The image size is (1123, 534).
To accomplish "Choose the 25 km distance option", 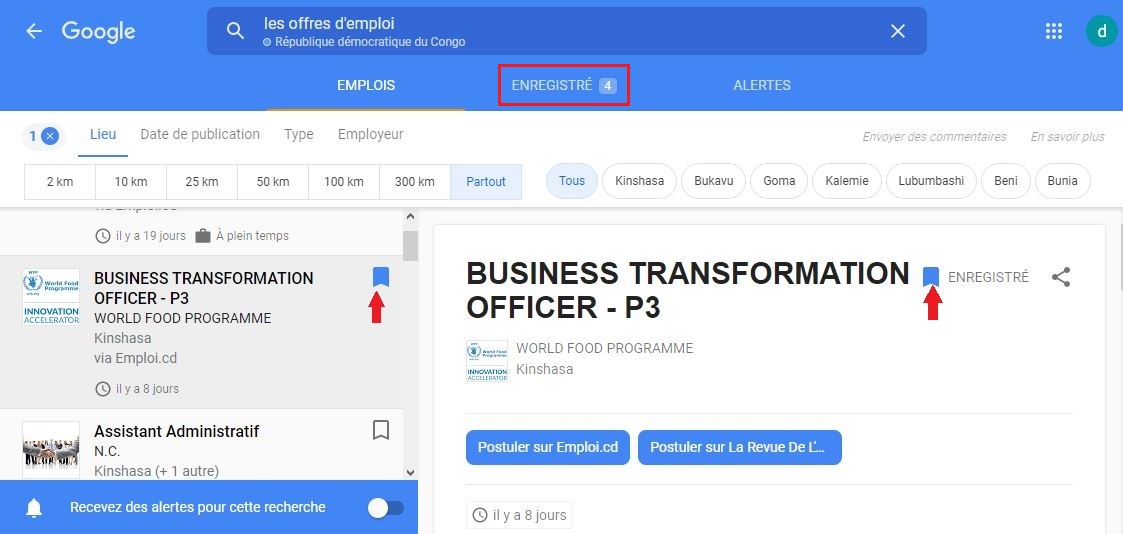I will click(202, 182).
